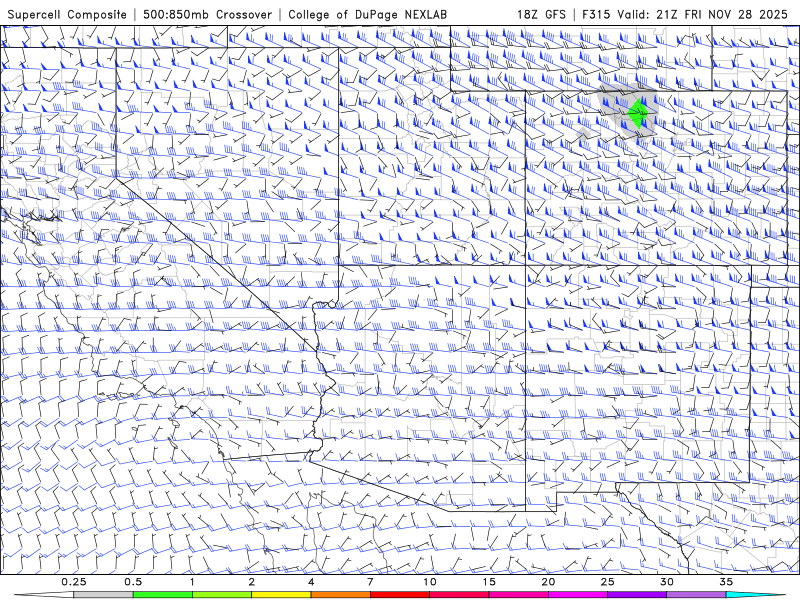Click the '25' legend value

(x=607, y=582)
